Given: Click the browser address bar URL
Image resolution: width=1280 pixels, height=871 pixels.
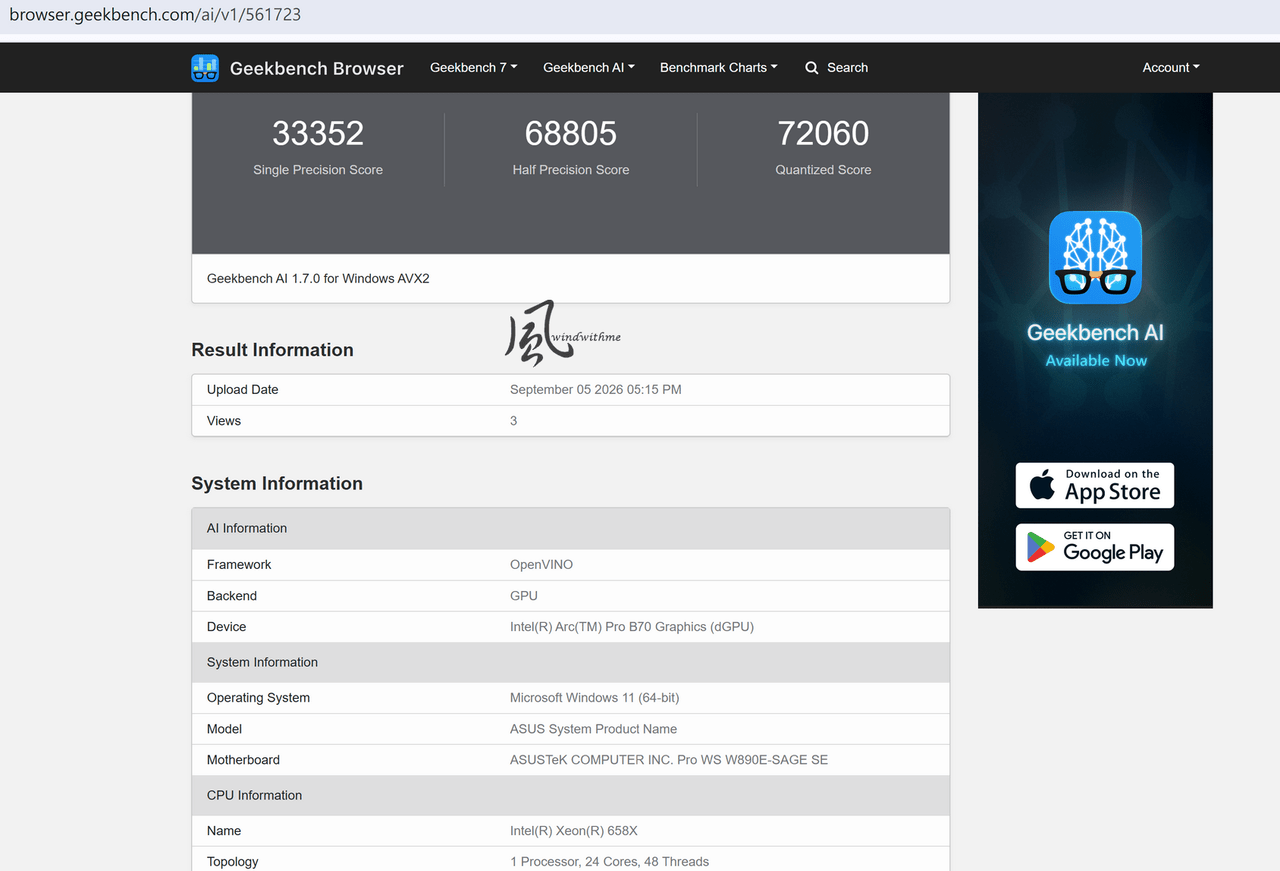Looking at the screenshot, I should (x=155, y=15).
